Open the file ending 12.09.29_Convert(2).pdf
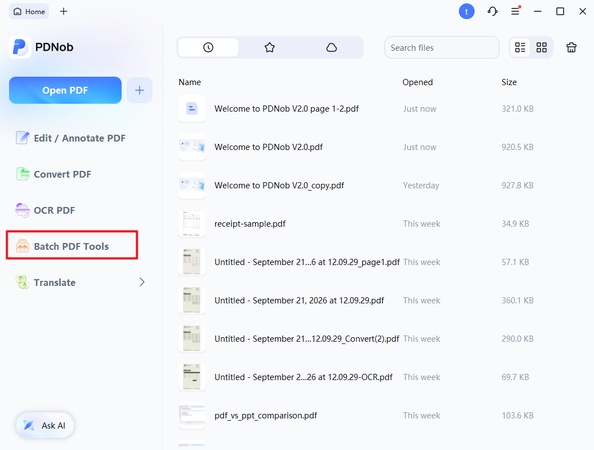 click(x=307, y=339)
